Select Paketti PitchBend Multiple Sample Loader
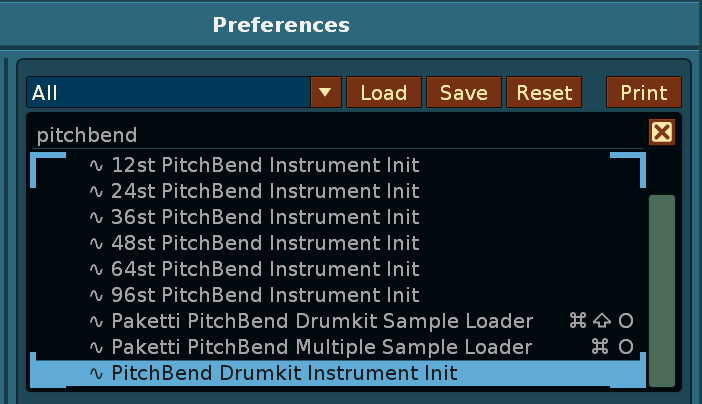 (x=322, y=347)
